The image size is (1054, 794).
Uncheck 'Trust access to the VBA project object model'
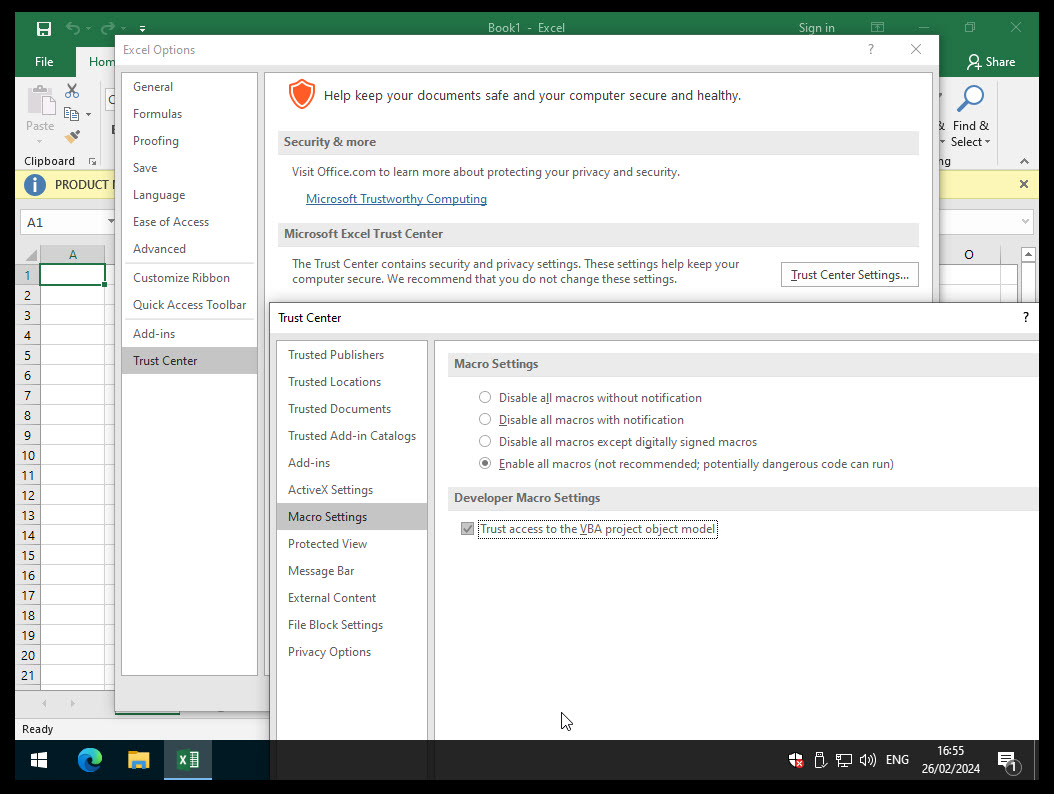[467, 528]
